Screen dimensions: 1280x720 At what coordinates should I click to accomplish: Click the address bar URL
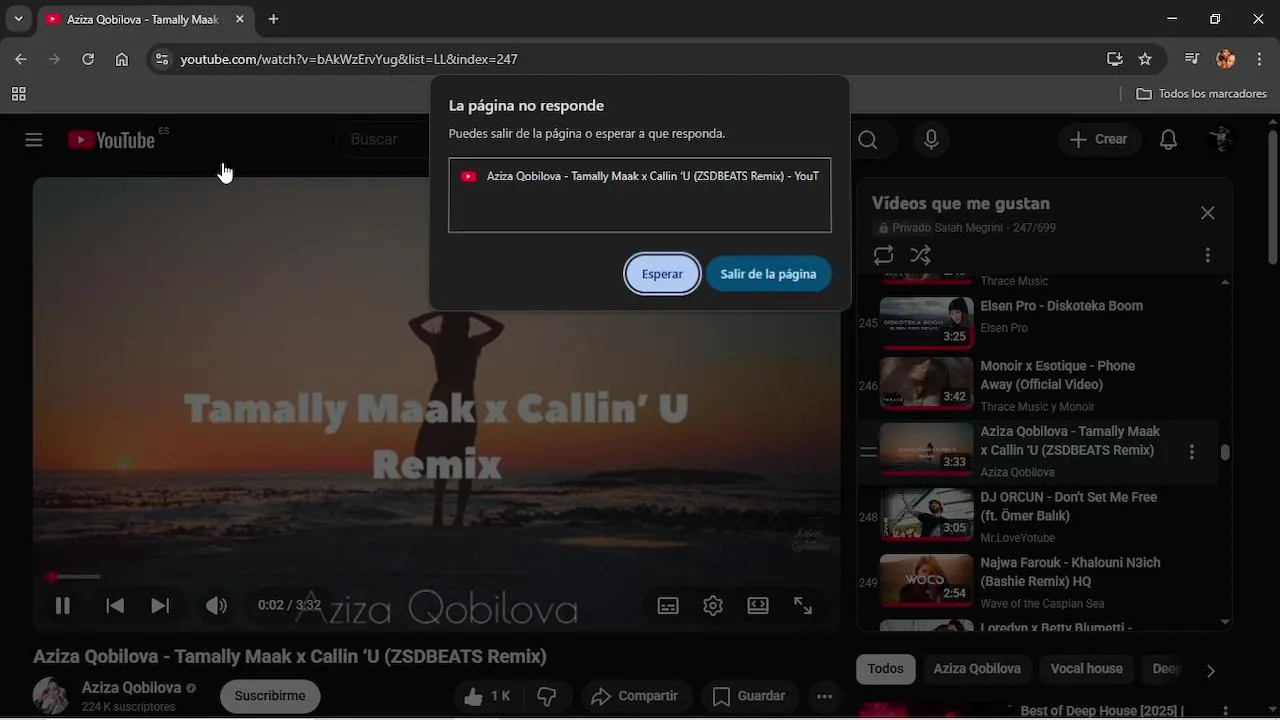(349, 59)
